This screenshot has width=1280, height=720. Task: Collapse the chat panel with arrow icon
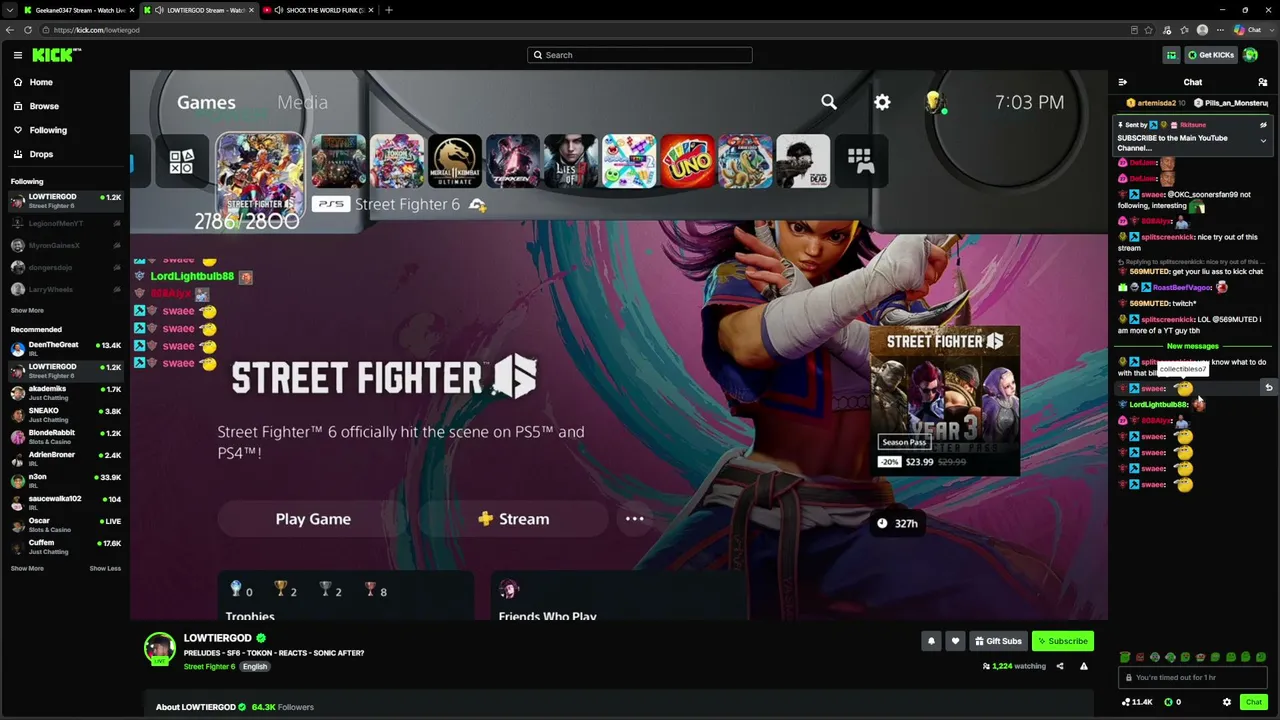(x=1123, y=82)
